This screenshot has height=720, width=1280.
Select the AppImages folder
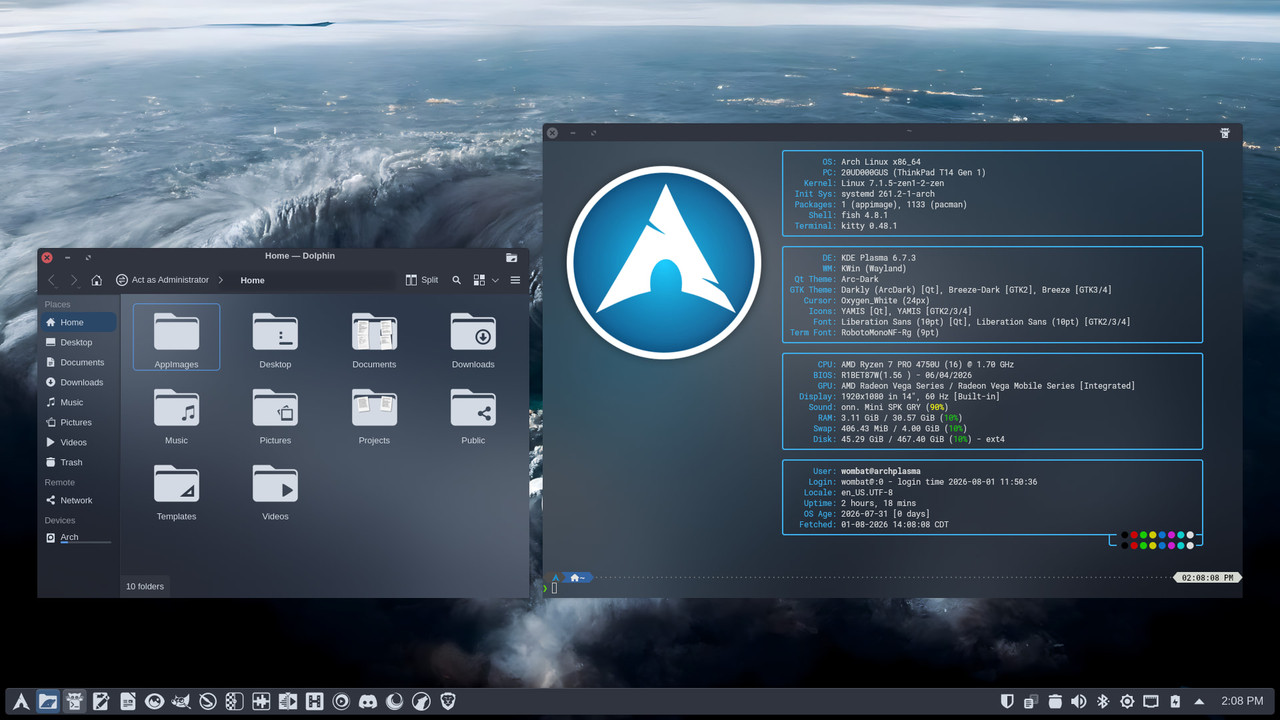click(x=176, y=338)
